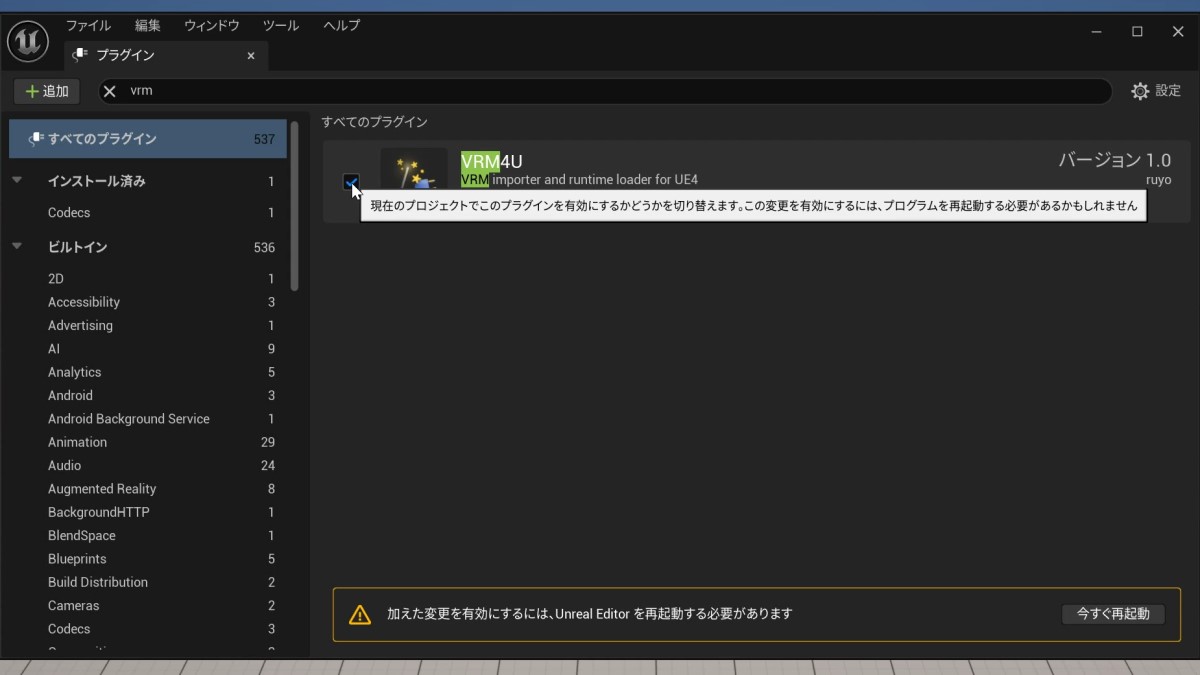Click the すべてのプラグイン heading above results

[374, 122]
